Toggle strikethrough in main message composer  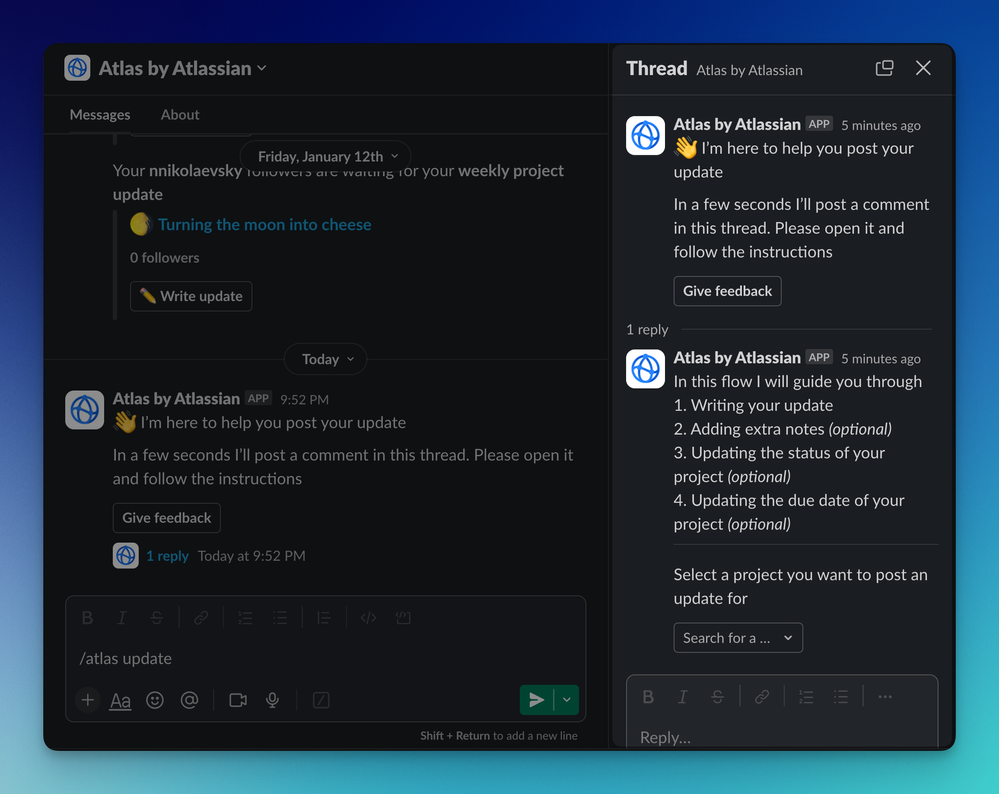pyautogui.click(x=156, y=617)
